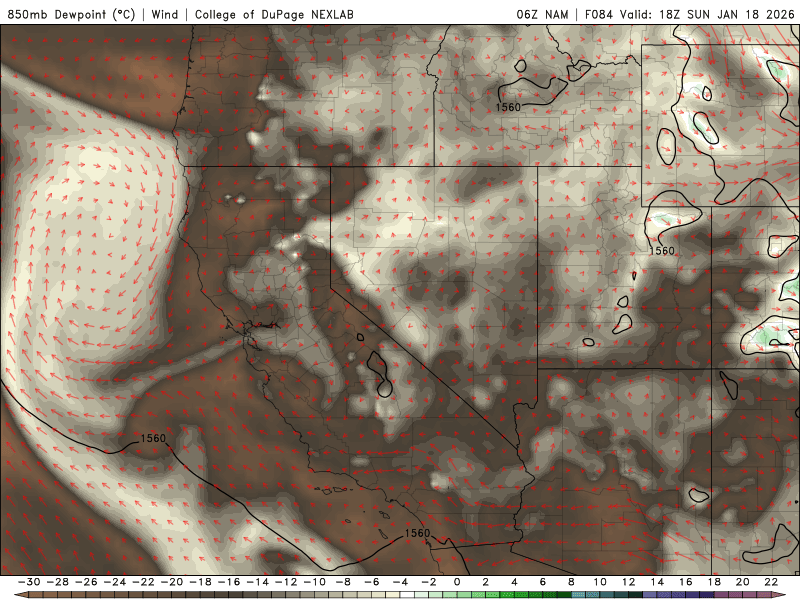Click the 10 value on the color scale
Viewport: 800px width, 600px height.
(x=600, y=582)
